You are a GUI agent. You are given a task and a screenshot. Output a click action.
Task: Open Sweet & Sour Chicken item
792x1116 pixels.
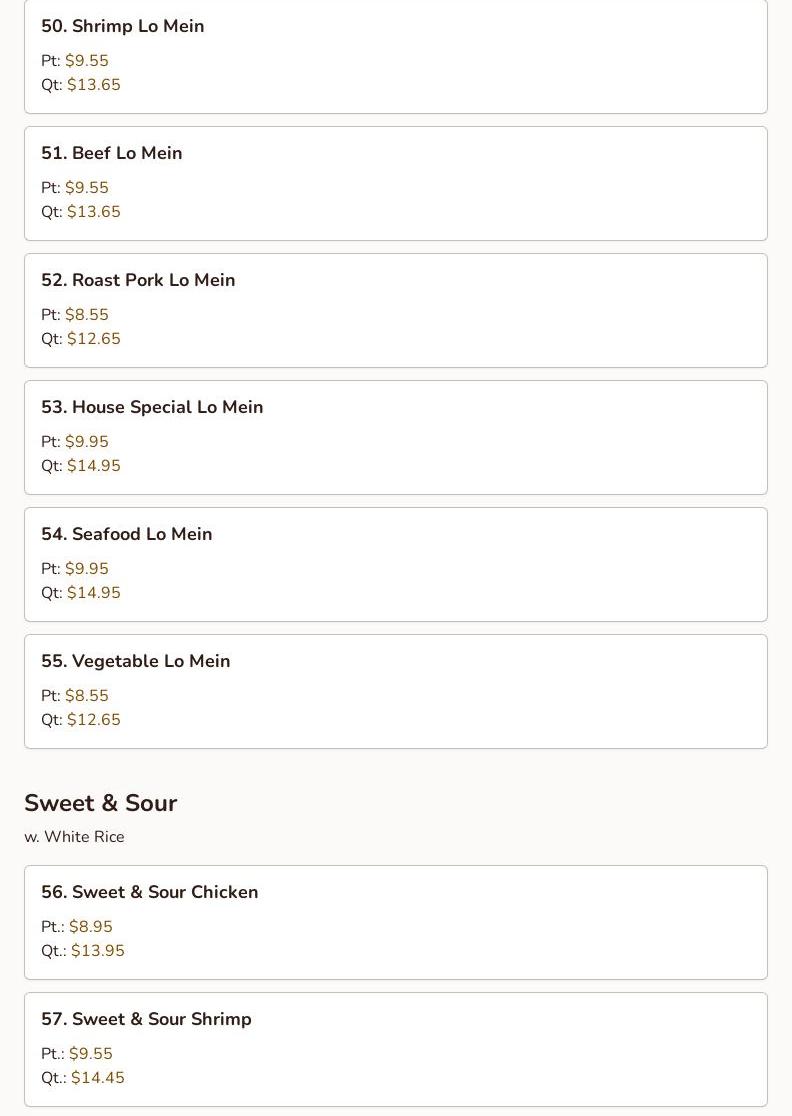[149, 893]
